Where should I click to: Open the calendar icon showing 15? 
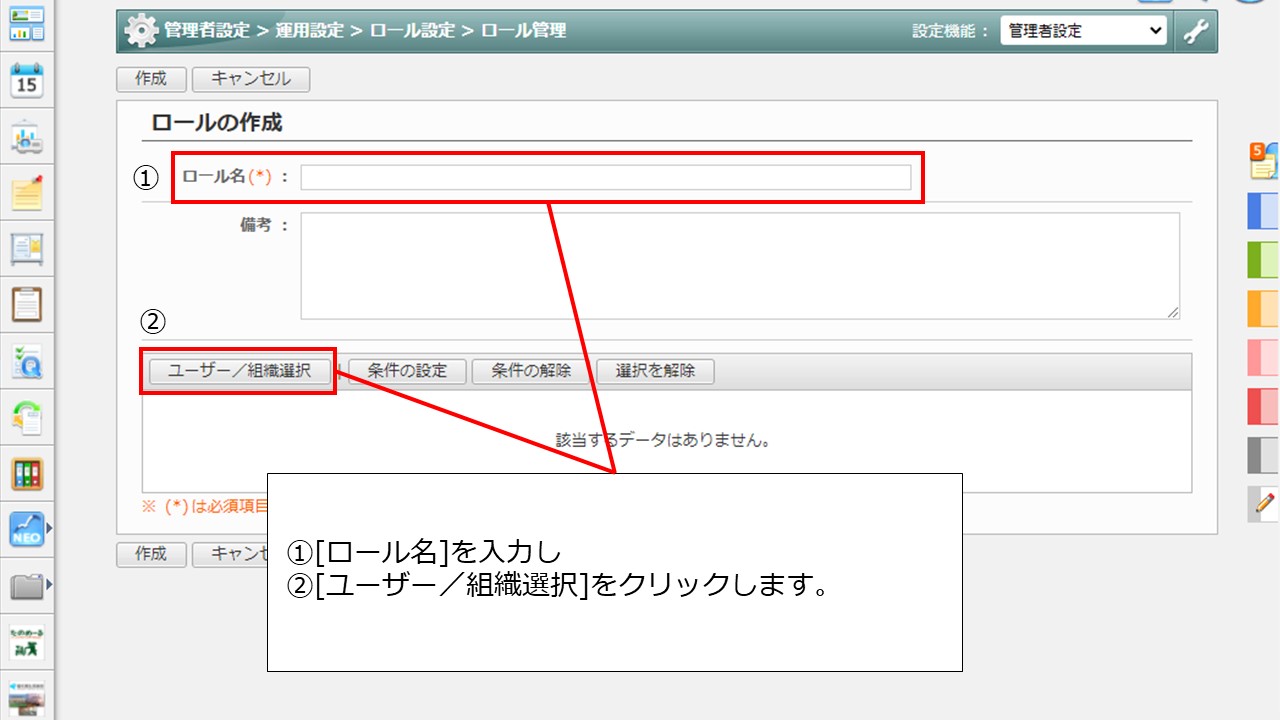point(27,81)
